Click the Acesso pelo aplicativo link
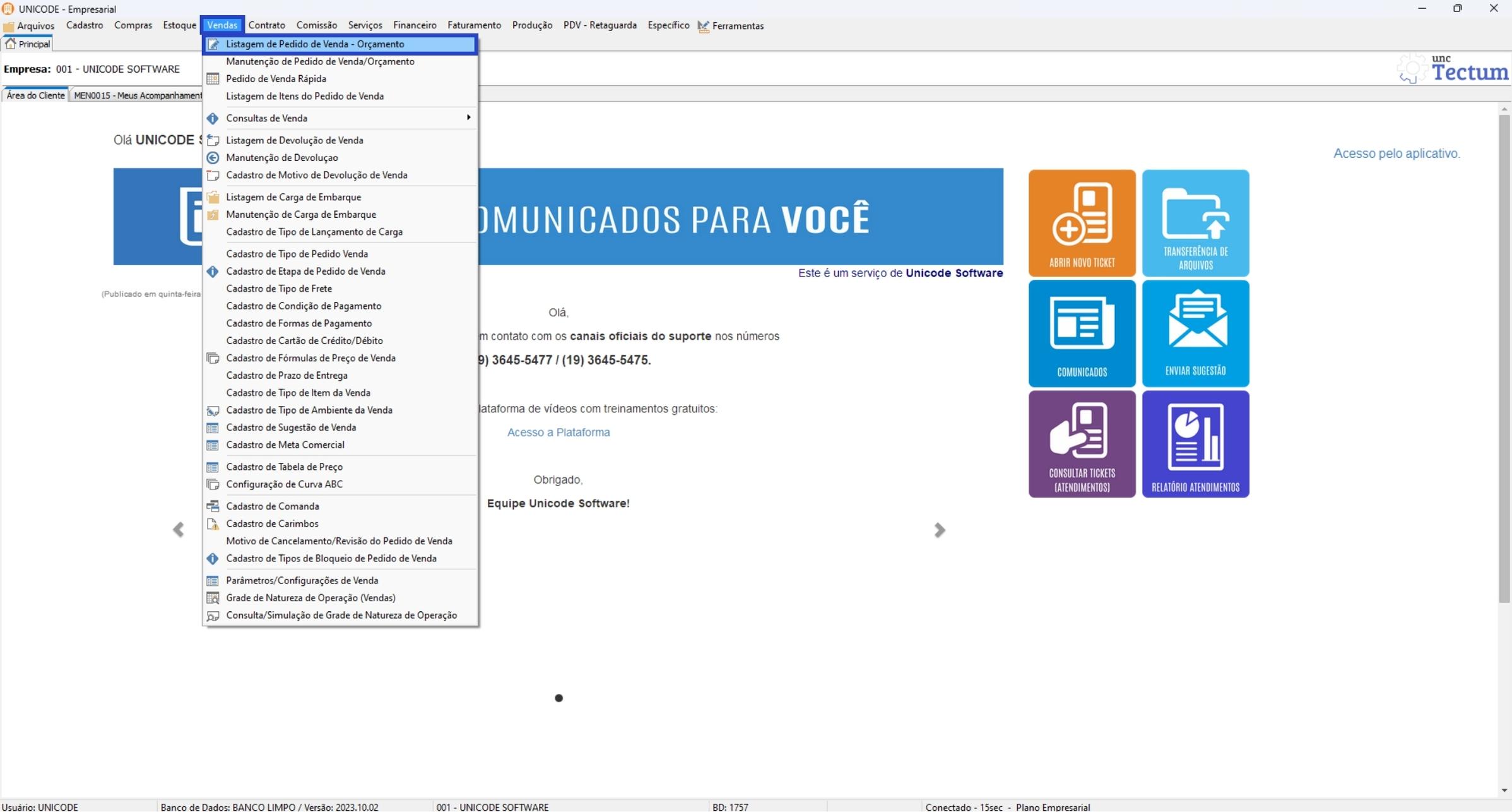 pos(1396,153)
